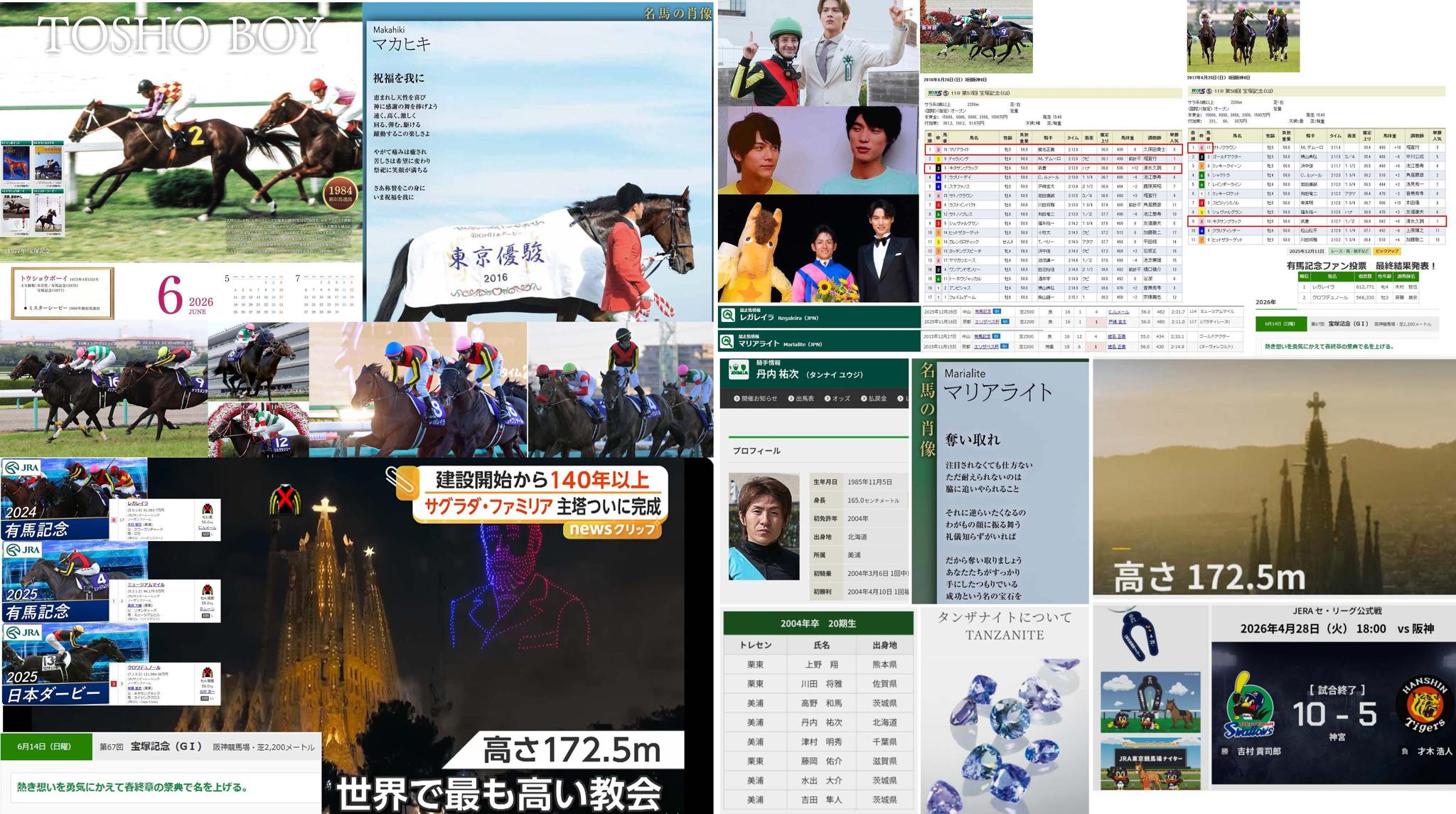The height and width of the screenshot is (814, 1456).
Task: Select the オッズ menu item
Action: (x=837, y=399)
